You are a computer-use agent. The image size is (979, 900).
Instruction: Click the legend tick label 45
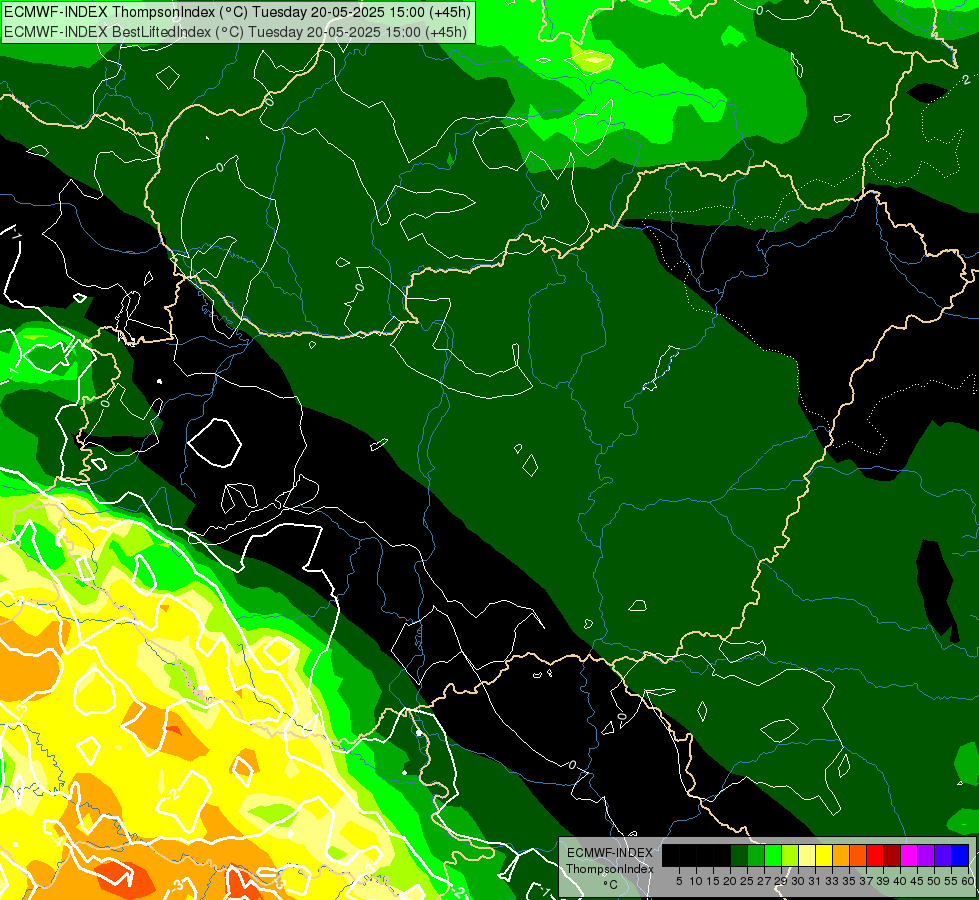pos(918,881)
